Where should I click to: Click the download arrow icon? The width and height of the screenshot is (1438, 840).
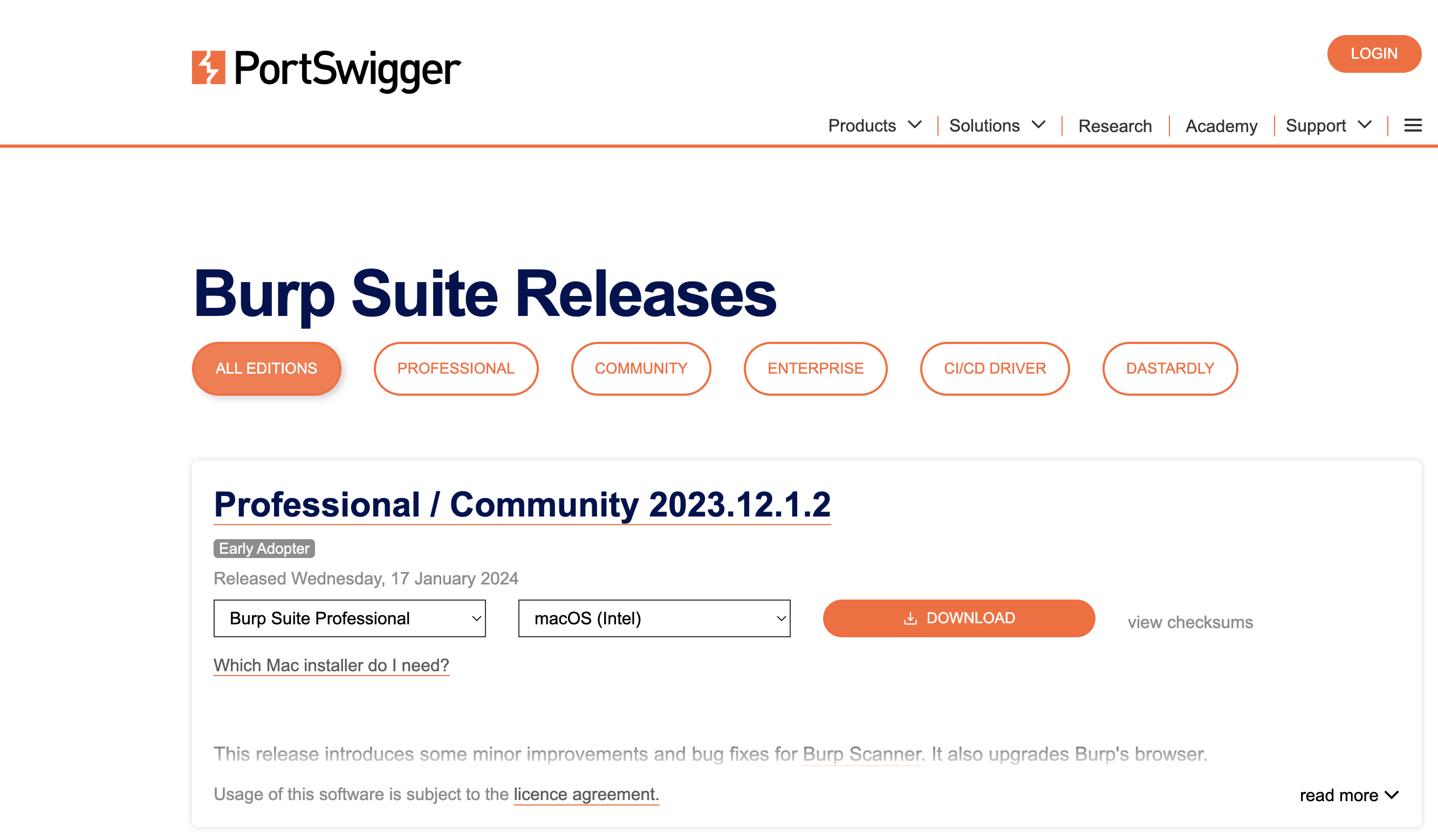(x=910, y=619)
